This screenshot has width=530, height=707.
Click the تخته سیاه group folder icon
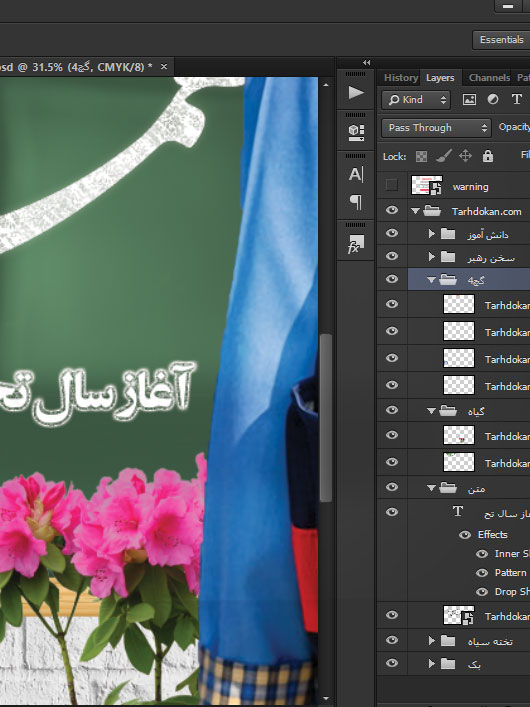click(447, 641)
